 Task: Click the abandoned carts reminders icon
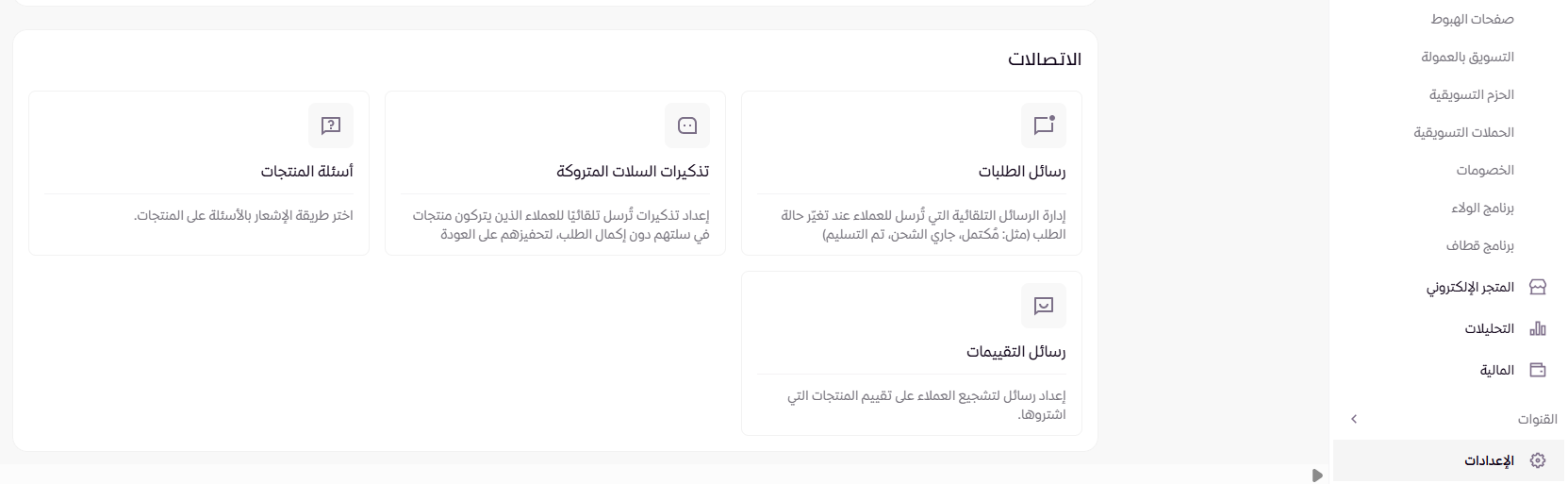(687, 125)
